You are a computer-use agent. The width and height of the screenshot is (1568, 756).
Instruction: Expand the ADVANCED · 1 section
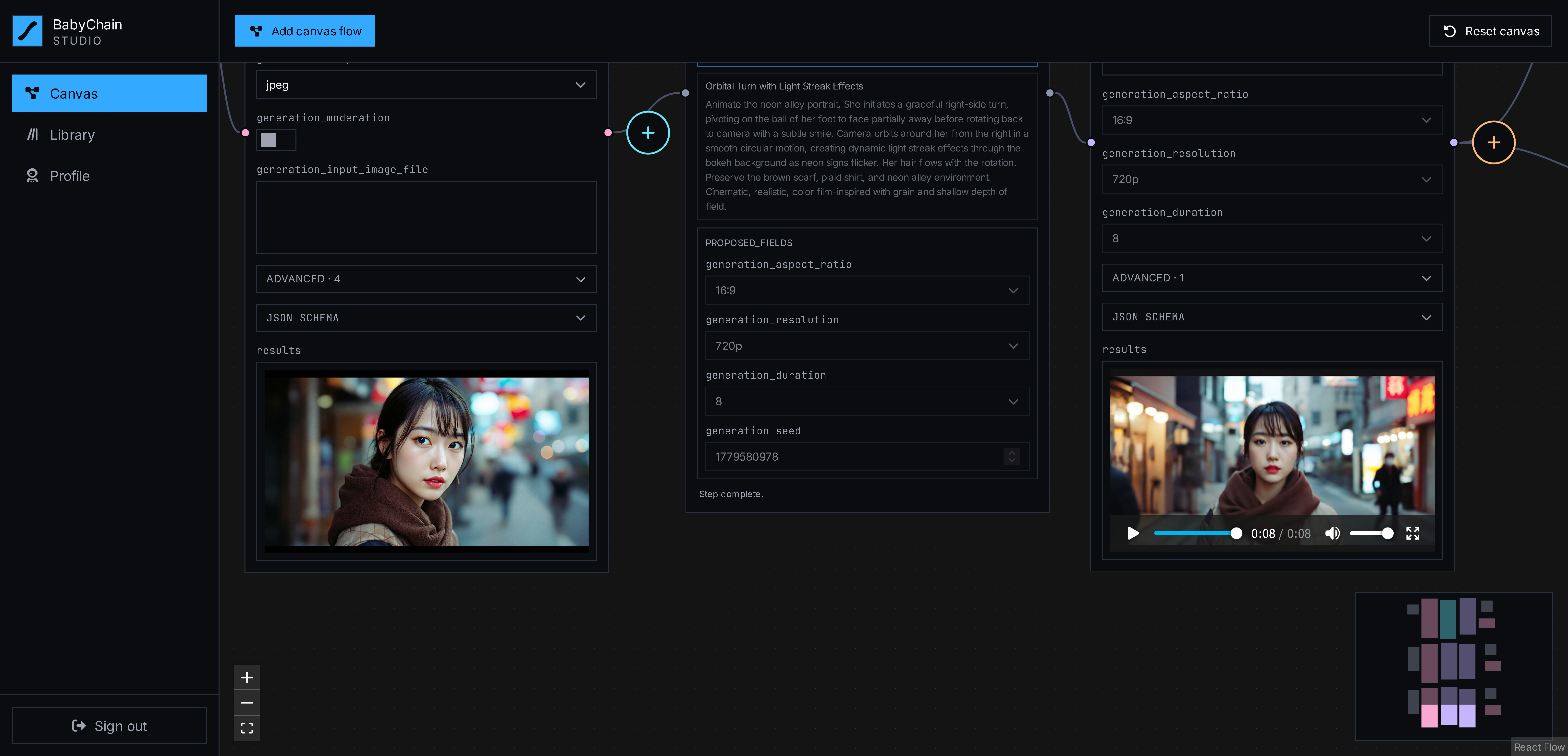pyautogui.click(x=1272, y=278)
